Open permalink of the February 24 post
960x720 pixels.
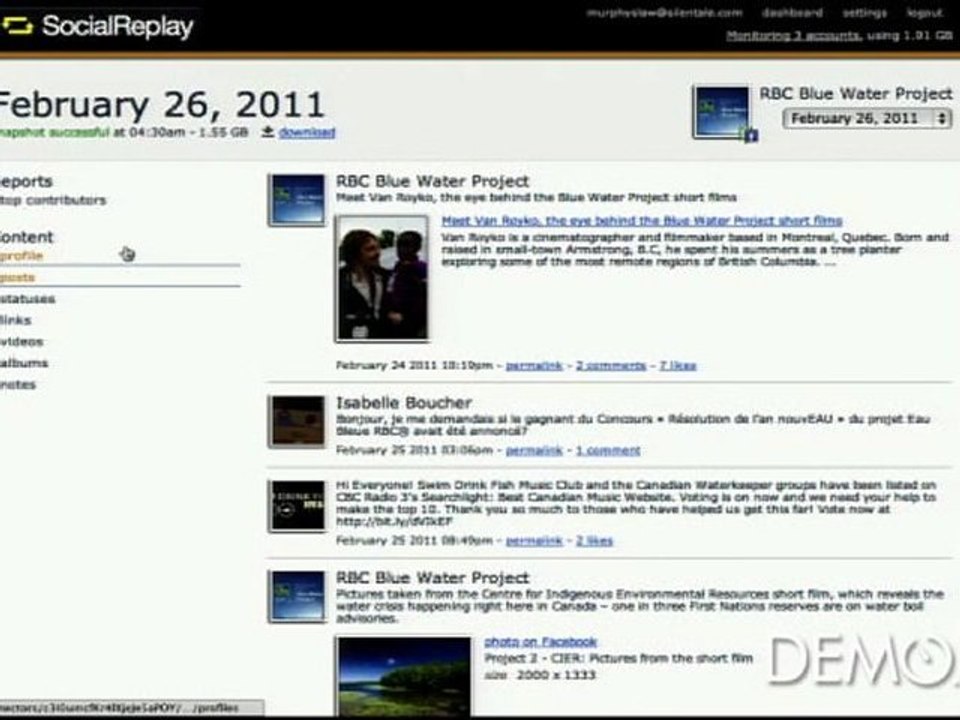pos(534,366)
